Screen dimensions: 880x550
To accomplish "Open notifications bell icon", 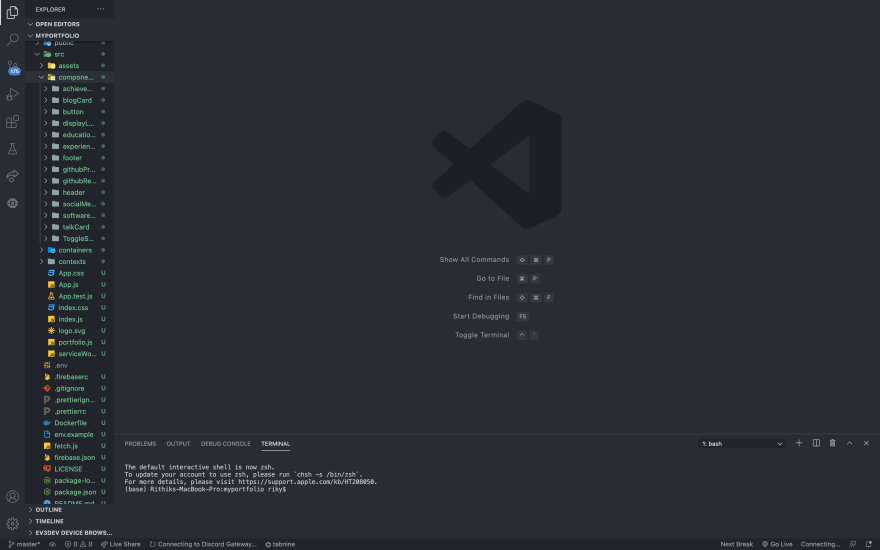I will point(869,544).
